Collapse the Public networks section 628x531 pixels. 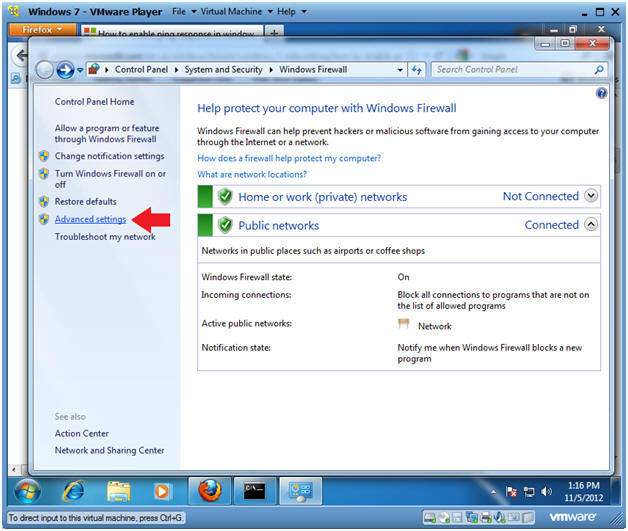pos(591,224)
